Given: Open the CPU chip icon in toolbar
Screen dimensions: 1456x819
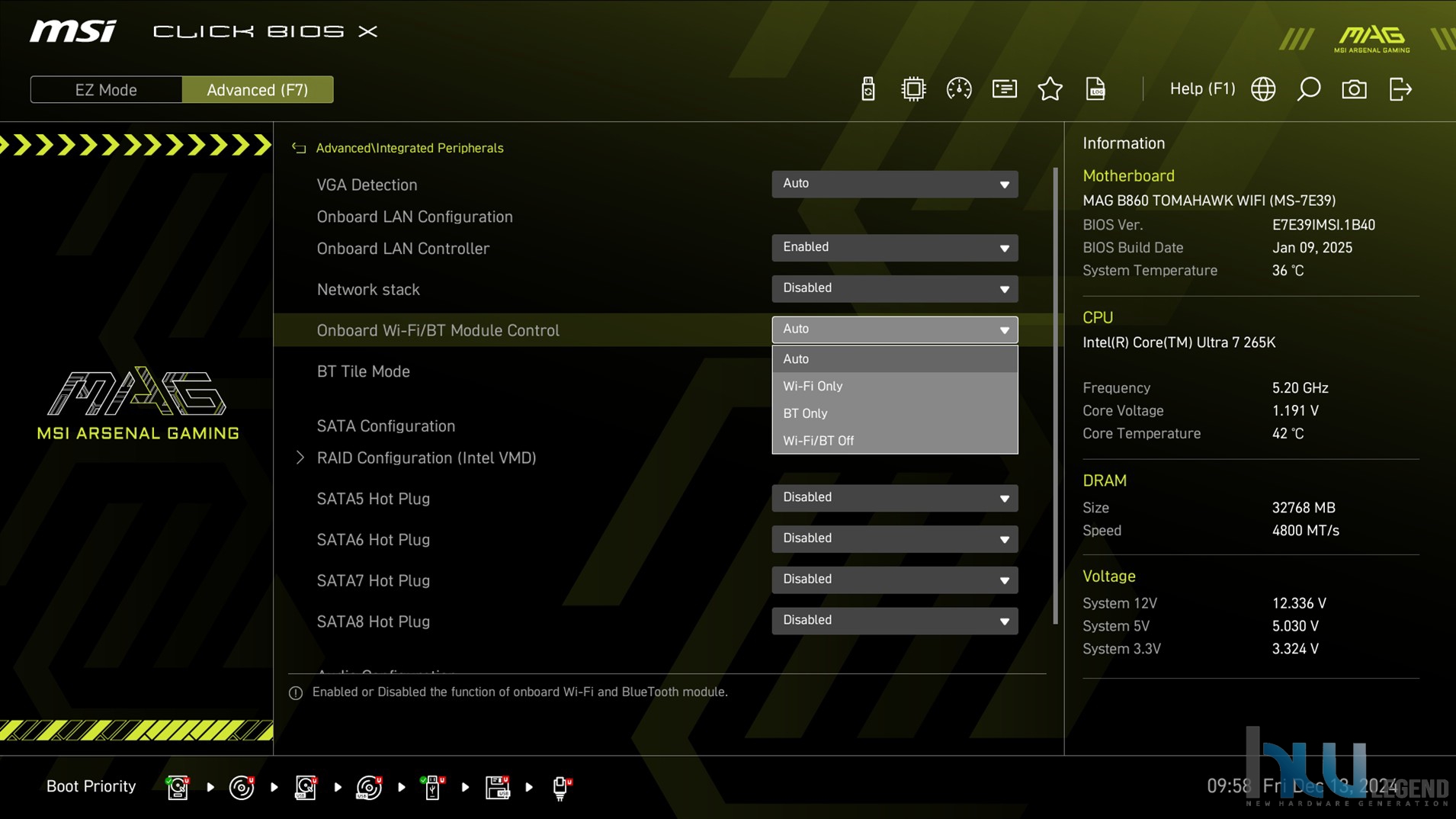Looking at the screenshot, I should [x=913, y=89].
